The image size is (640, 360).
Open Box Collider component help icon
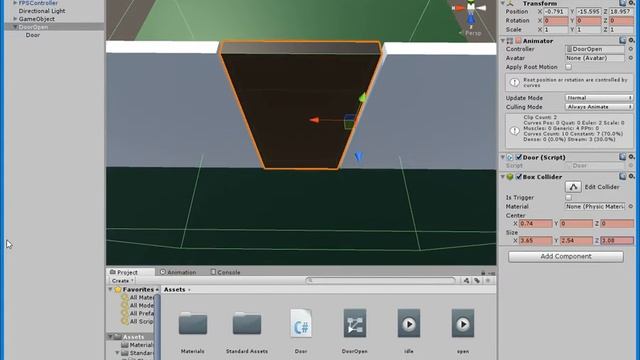622,176
